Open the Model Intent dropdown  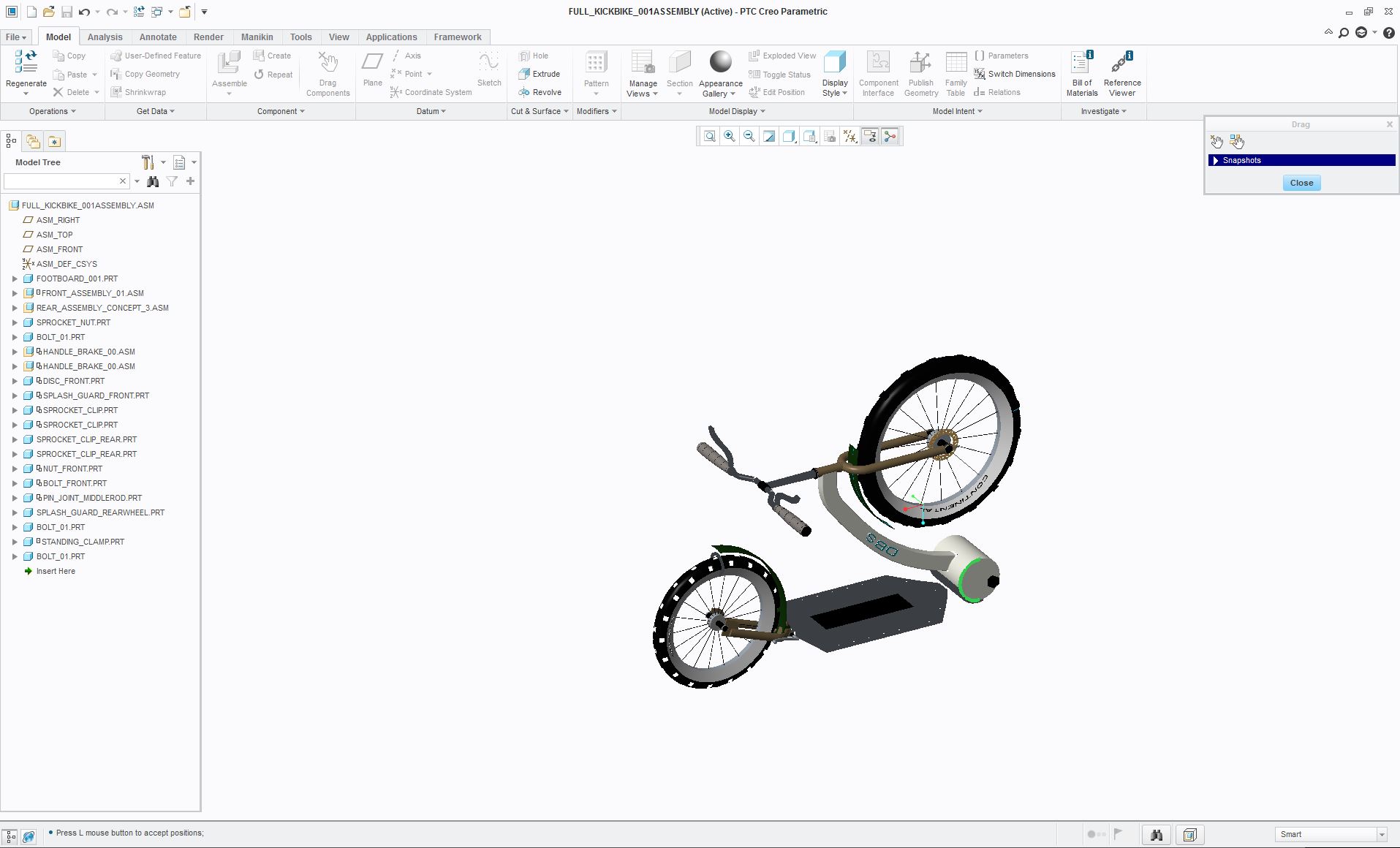pyautogui.click(x=957, y=111)
